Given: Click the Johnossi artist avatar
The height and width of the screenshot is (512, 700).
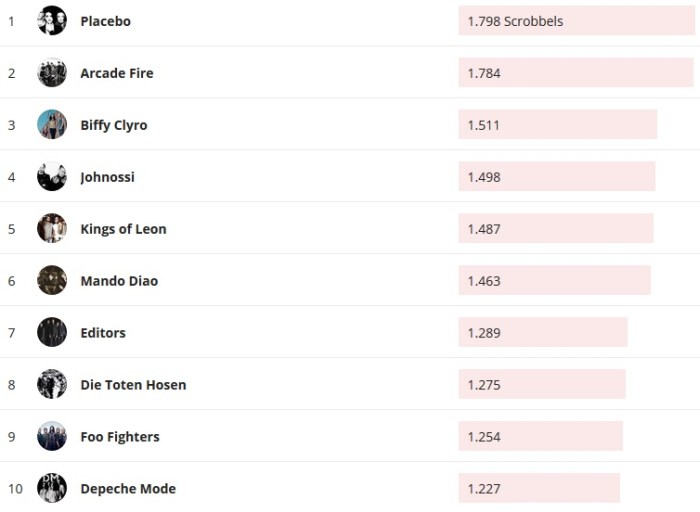Looking at the screenshot, I should point(52,177).
